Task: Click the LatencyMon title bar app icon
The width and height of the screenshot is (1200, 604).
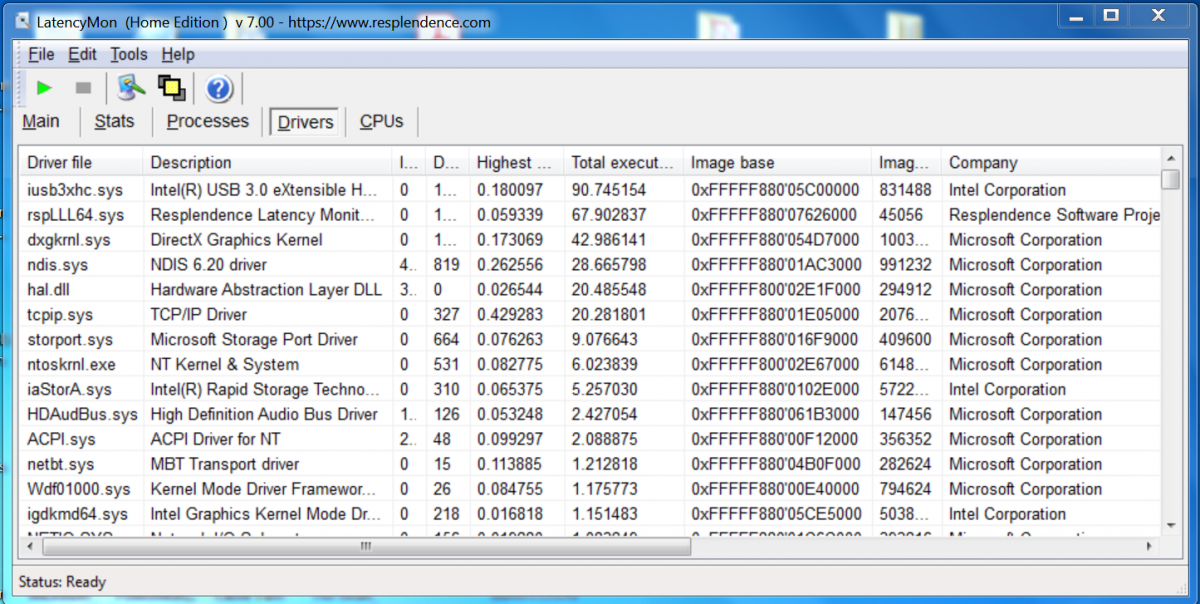Action: click(22, 21)
